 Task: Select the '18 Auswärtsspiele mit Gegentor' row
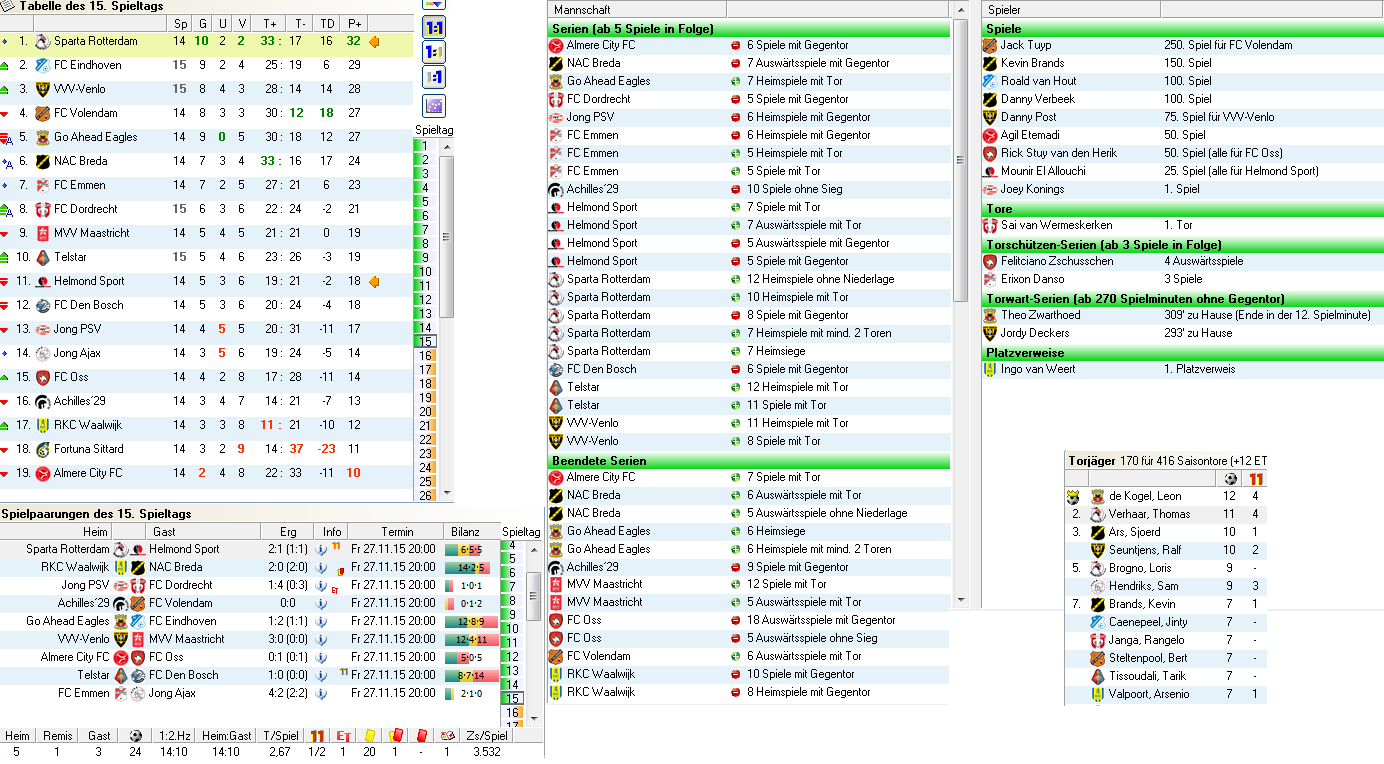tap(748, 620)
